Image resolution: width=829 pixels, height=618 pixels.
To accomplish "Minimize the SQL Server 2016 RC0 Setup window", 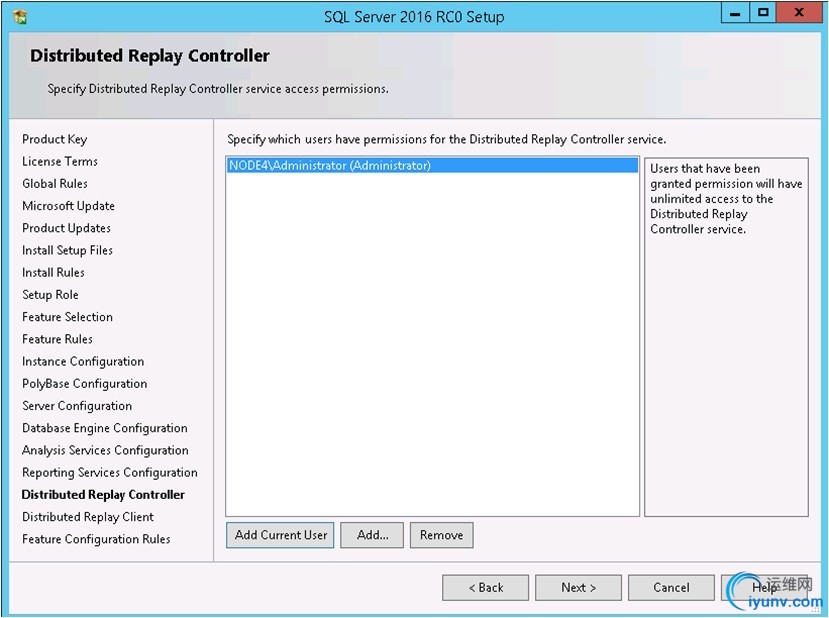I will point(735,13).
